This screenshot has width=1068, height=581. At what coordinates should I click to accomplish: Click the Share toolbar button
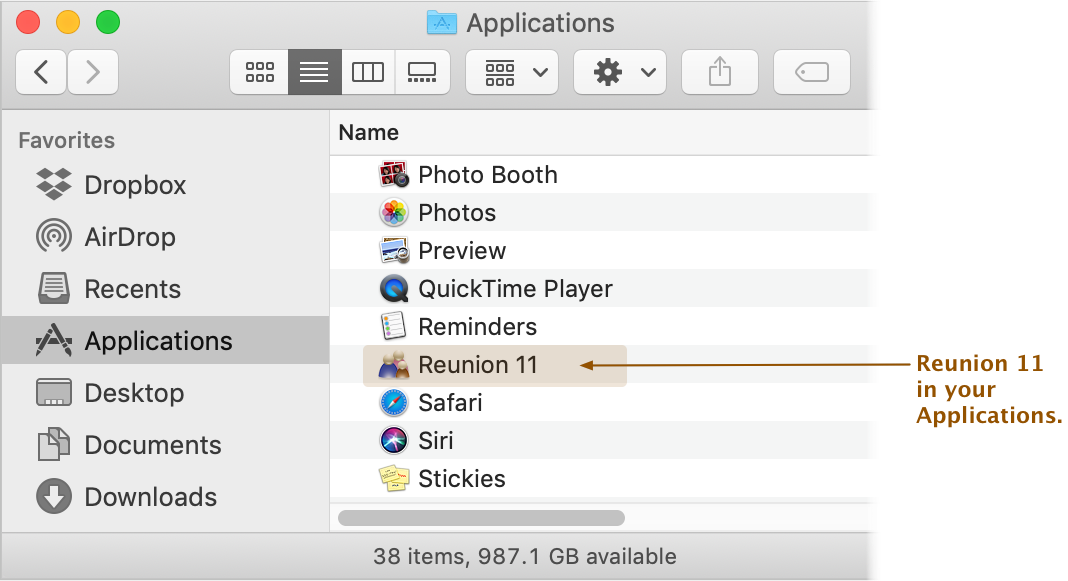720,72
